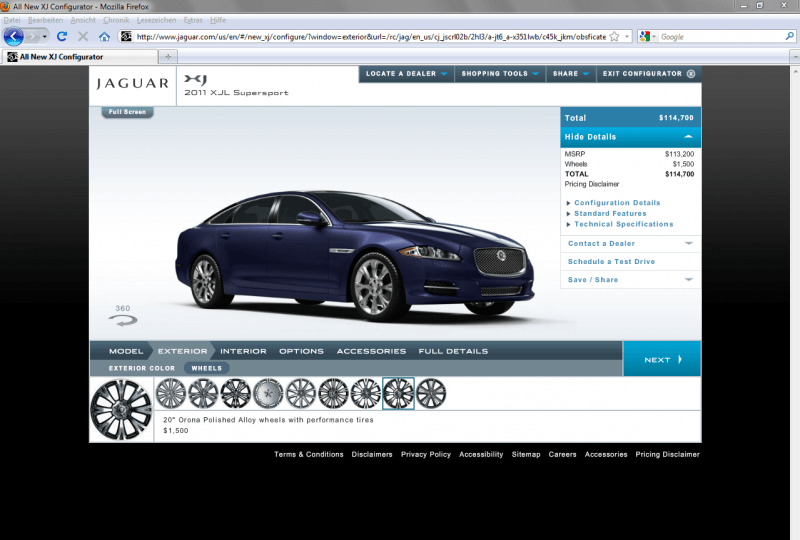Open the Share dropdown menu
Screen dimensions: 800x540
(x=571, y=73)
